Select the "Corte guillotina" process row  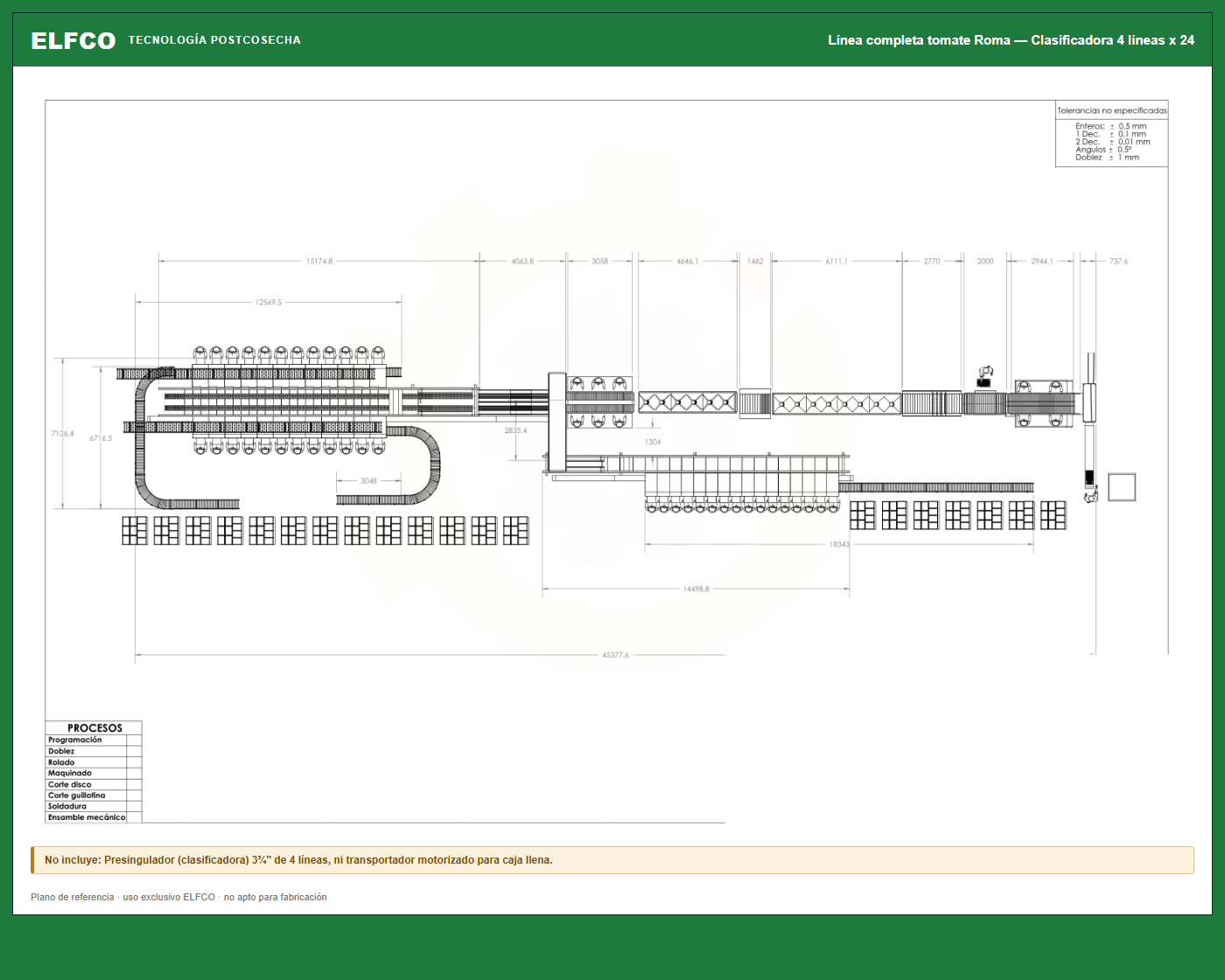(94, 795)
